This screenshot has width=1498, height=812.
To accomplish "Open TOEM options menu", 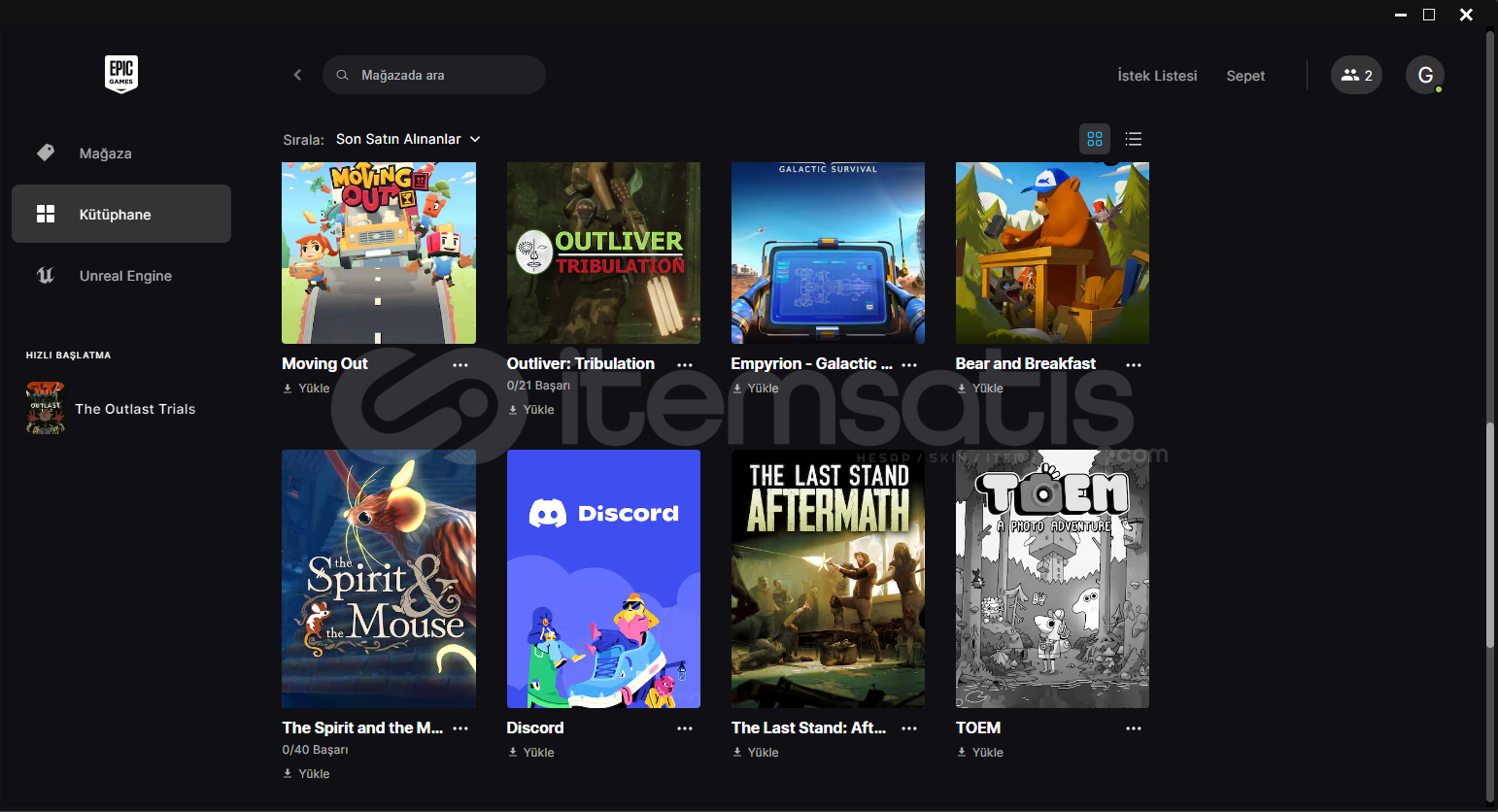I will 1134,728.
